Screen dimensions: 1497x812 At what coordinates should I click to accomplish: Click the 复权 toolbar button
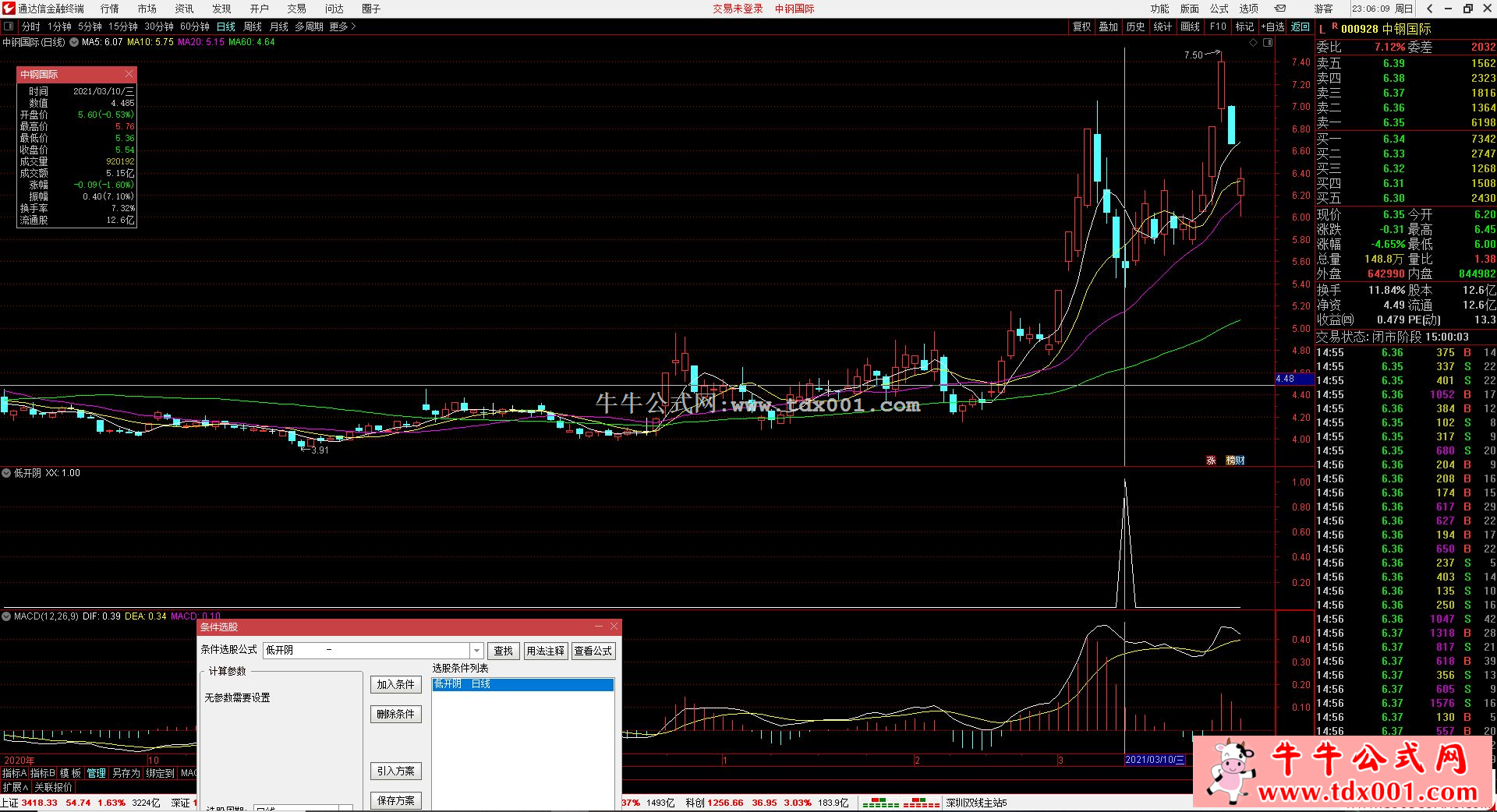click(1082, 26)
